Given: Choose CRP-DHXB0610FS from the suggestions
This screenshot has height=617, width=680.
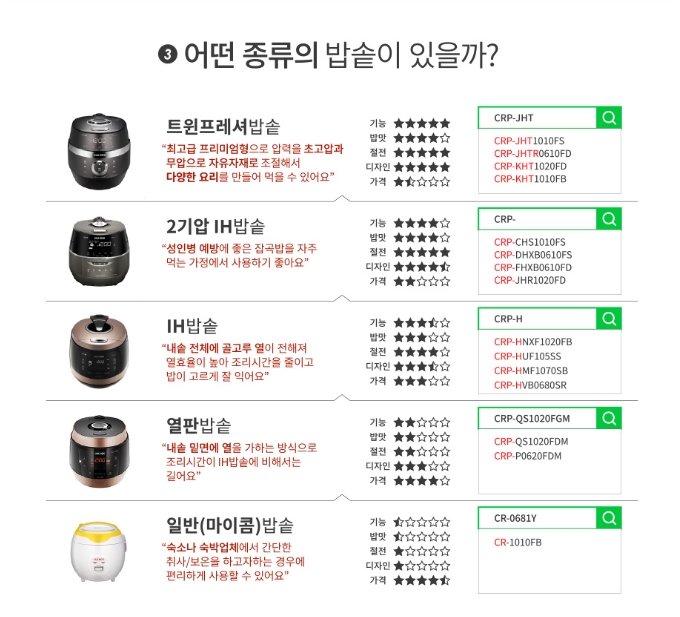Looking at the screenshot, I should click(x=533, y=255).
